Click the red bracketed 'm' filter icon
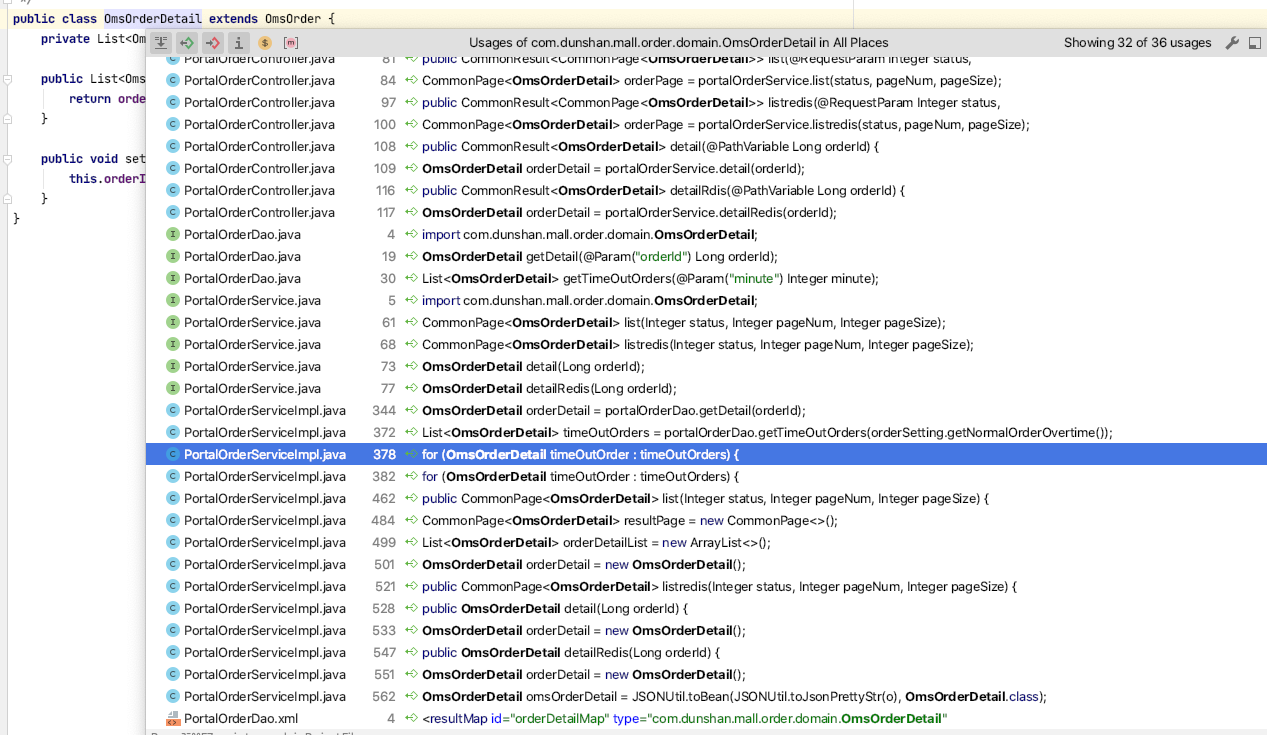The height and width of the screenshot is (735, 1267). (x=291, y=43)
